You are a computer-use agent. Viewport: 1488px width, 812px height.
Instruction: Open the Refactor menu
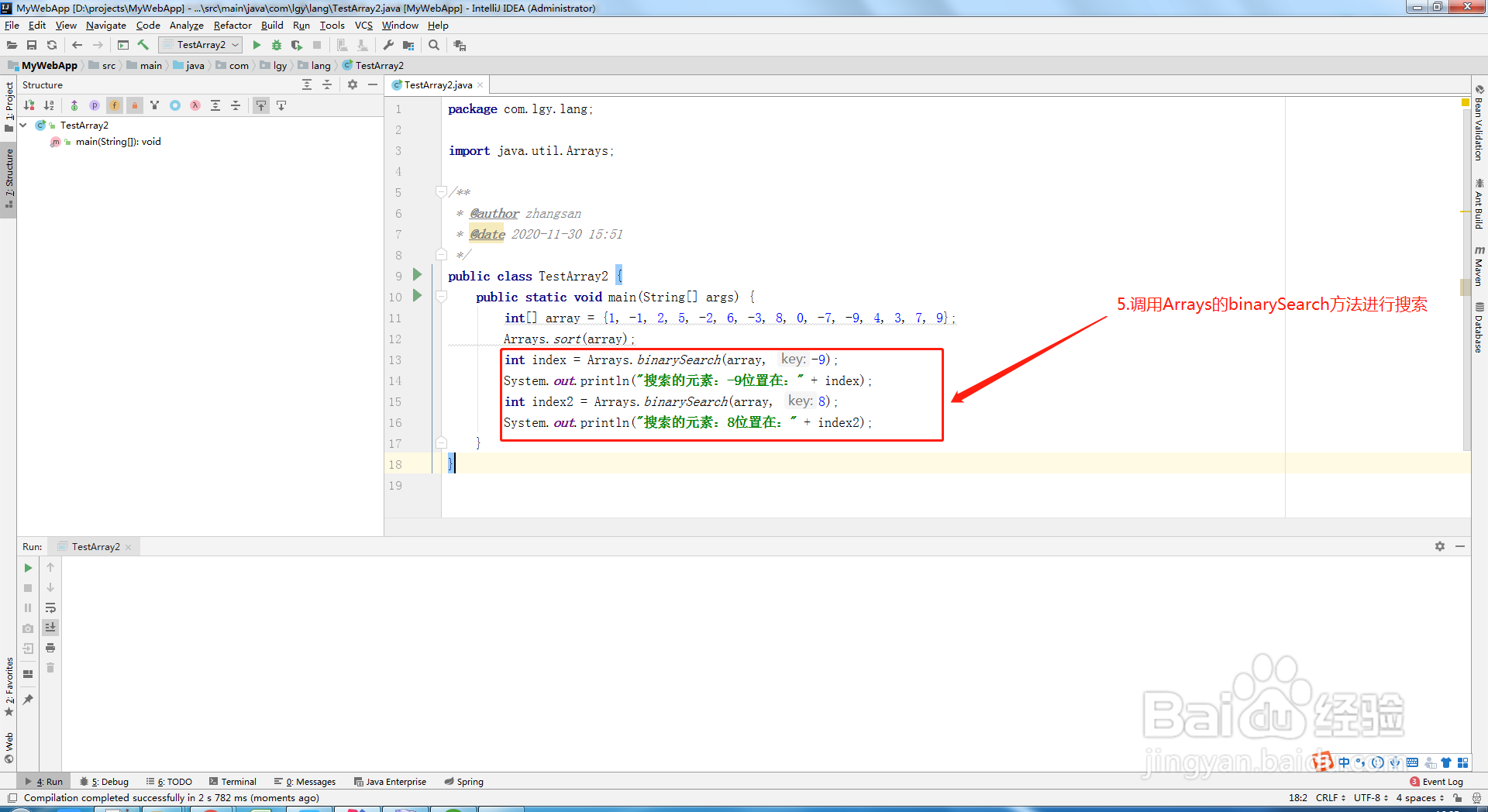(x=232, y=25)
